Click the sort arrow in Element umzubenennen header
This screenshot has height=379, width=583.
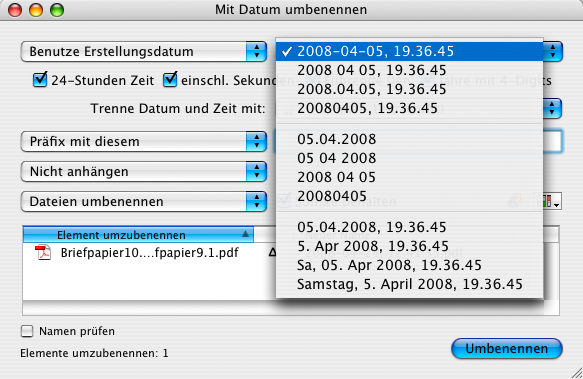(245, 234)
